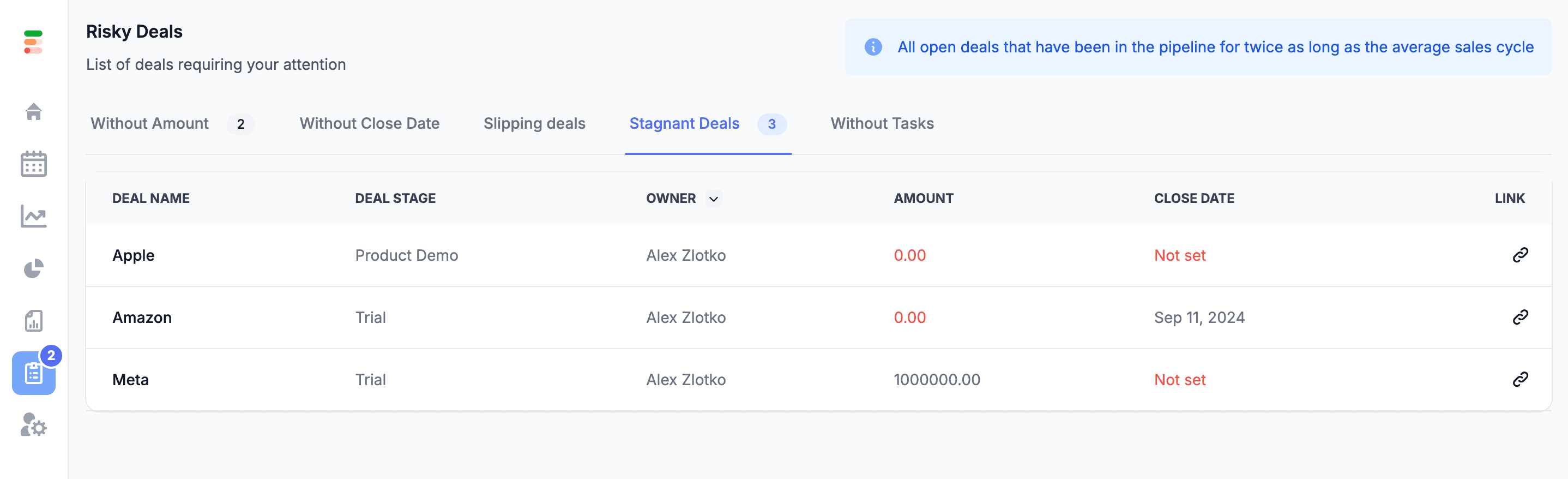
Task: Click the app logo in sidebar
Action: pos(33,42)
